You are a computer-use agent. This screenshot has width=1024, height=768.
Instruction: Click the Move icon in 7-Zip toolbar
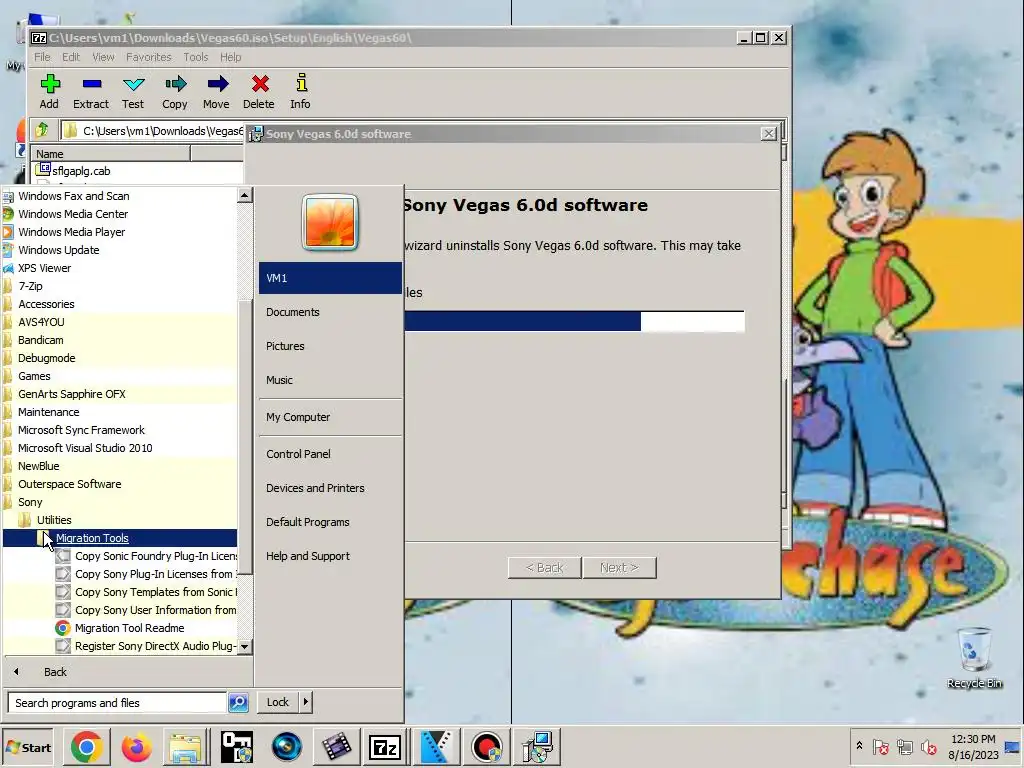216,91
